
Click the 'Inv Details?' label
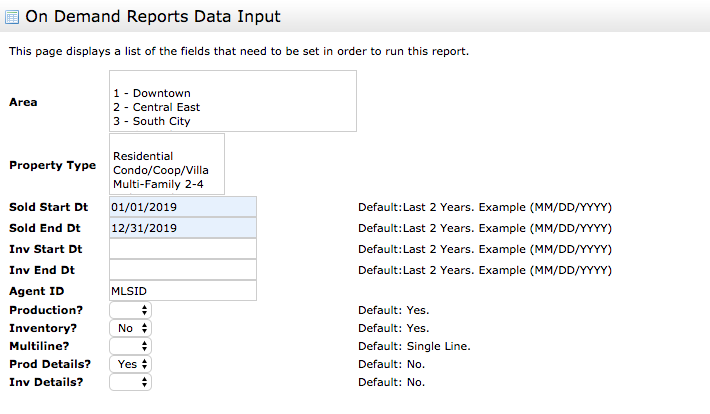pos(46,382)
